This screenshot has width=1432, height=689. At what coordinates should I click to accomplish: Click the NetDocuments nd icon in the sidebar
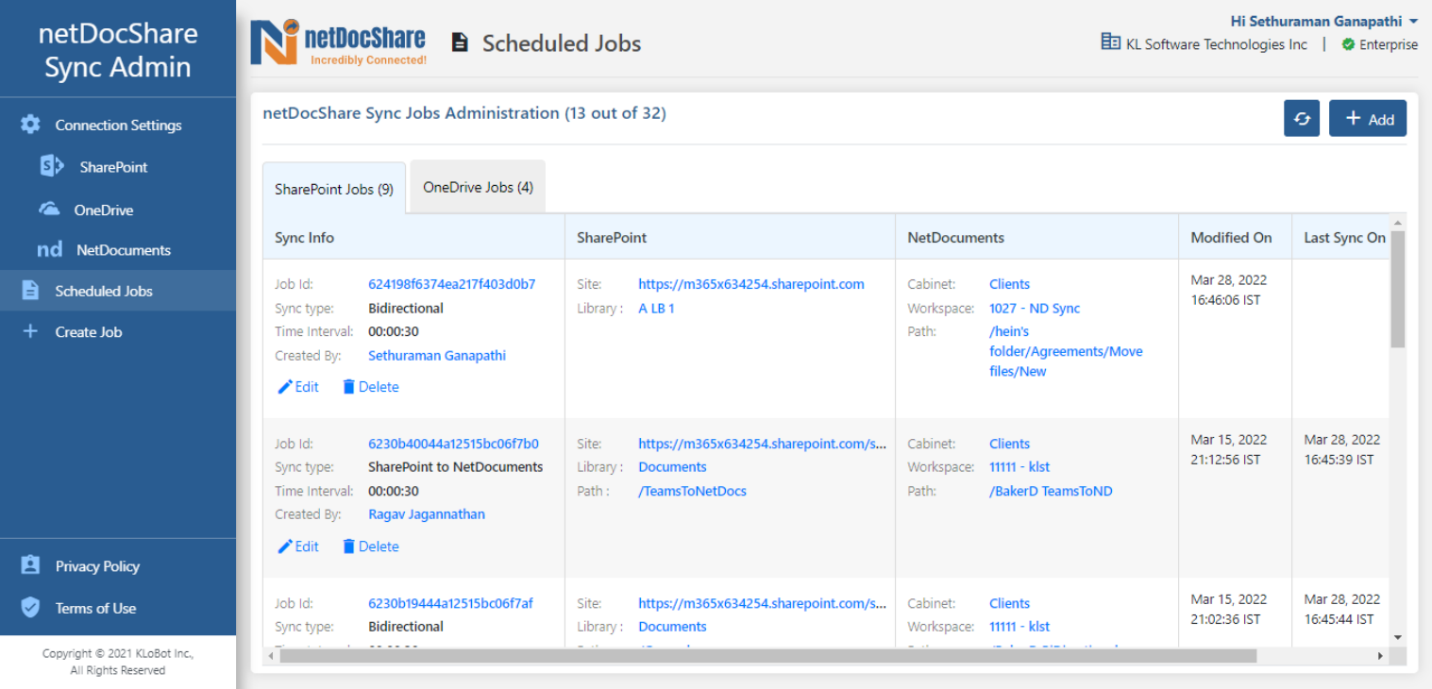pos(50,250)
